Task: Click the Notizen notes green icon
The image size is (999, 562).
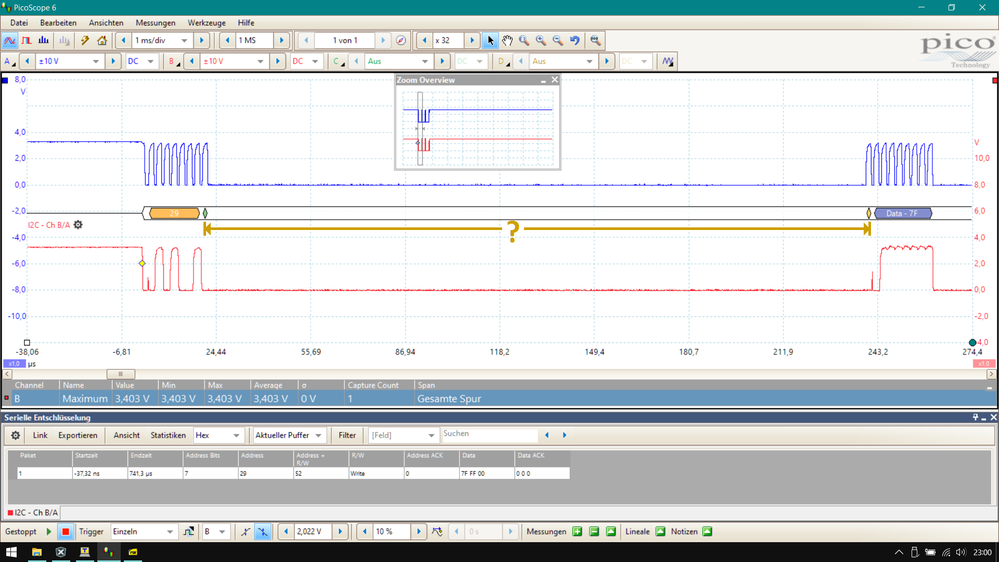Action: pos(707,531)
